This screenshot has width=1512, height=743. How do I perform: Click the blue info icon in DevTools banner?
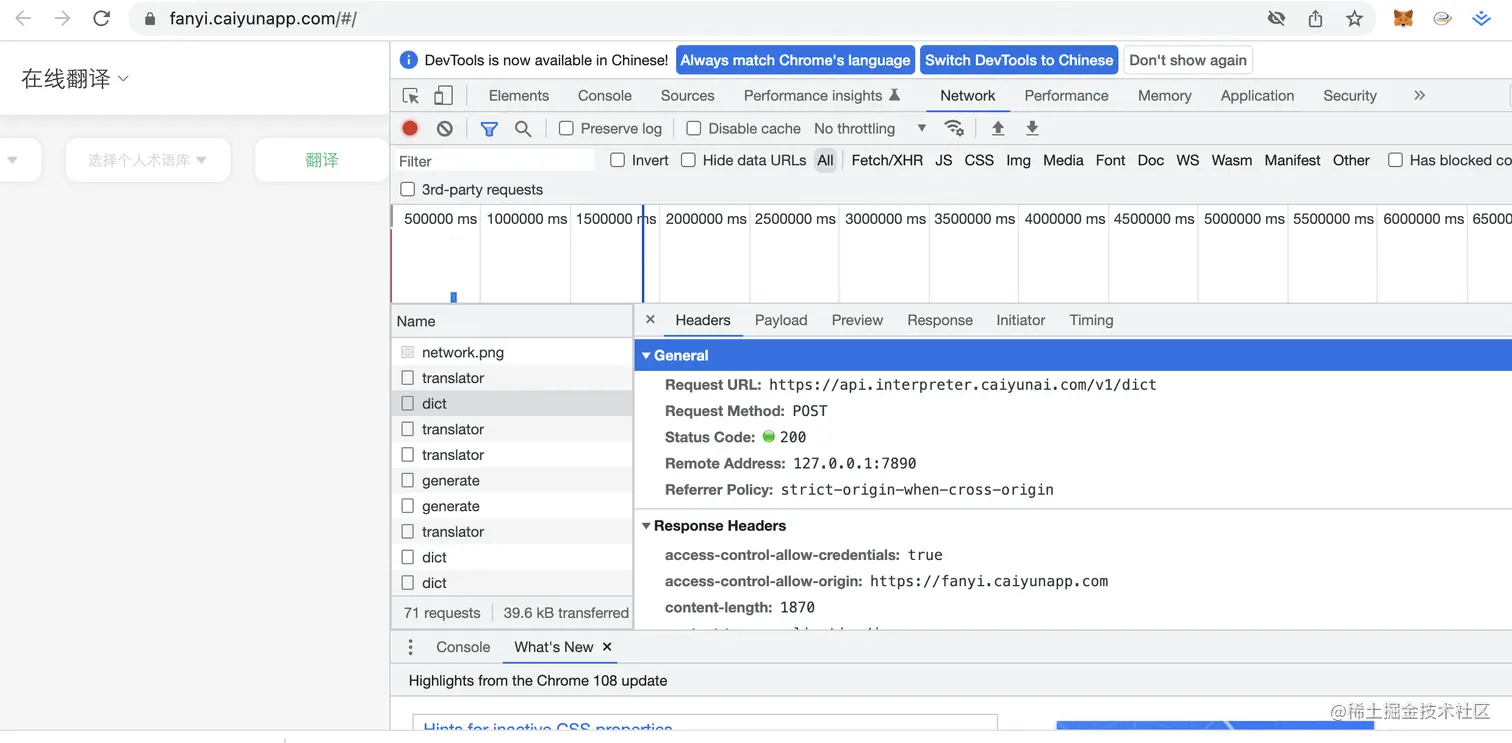tap(408, 60)
